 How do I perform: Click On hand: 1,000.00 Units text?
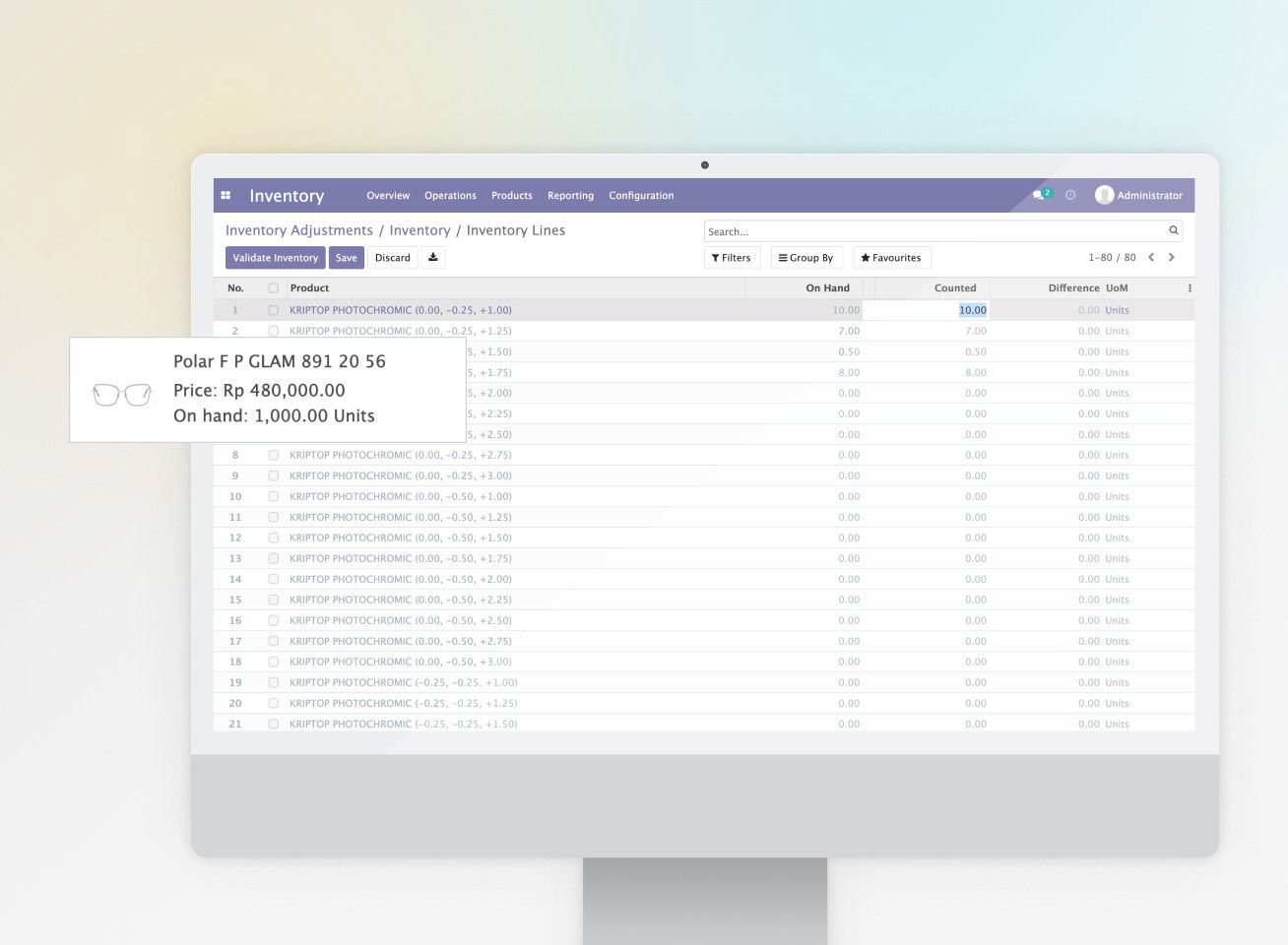pyautogui.click(x=274, y=415)
